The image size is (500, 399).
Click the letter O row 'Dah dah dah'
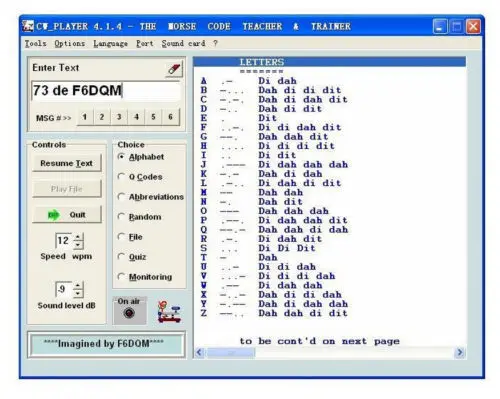coord(293,211)
